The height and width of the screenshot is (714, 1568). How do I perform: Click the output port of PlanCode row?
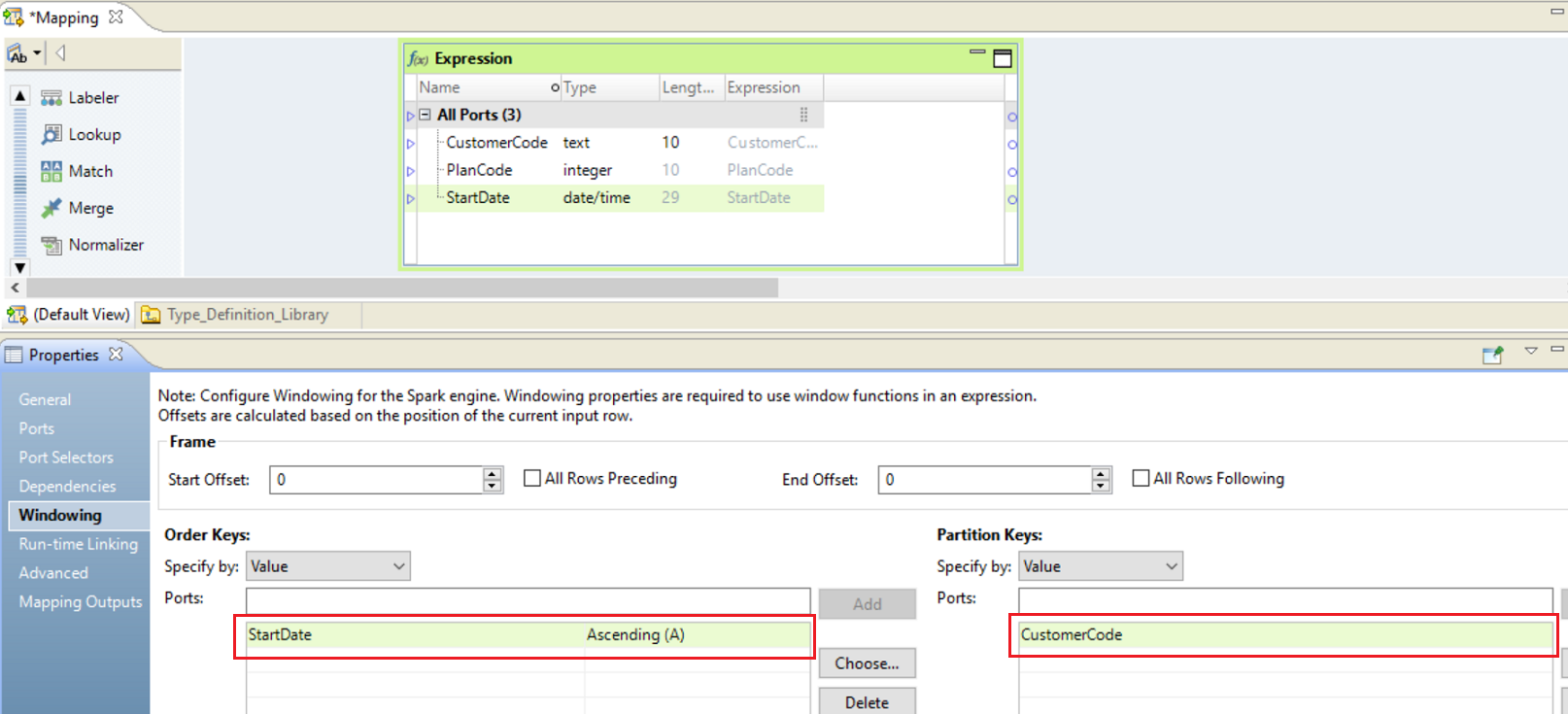tap(1012, 172)
